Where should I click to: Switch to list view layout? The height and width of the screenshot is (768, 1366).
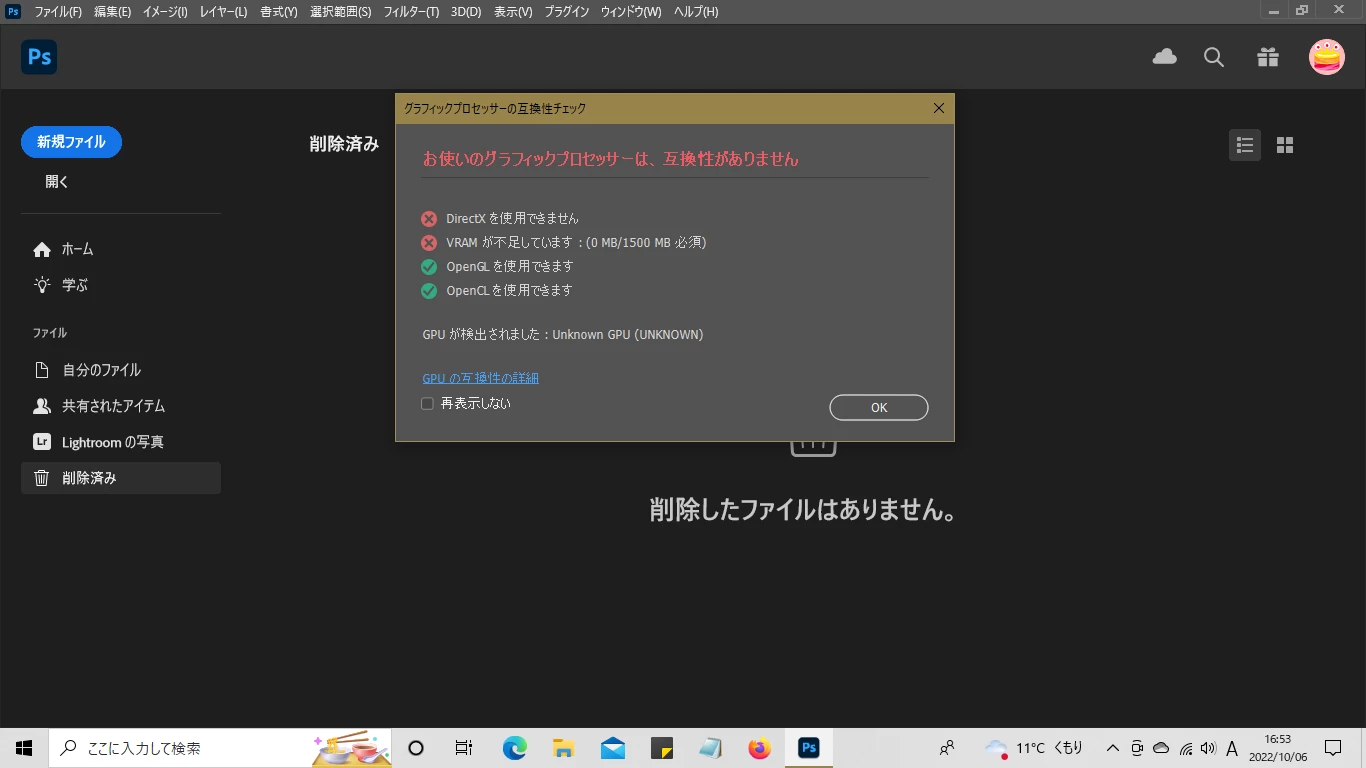pyautogui.click(x=1245, y=145)
